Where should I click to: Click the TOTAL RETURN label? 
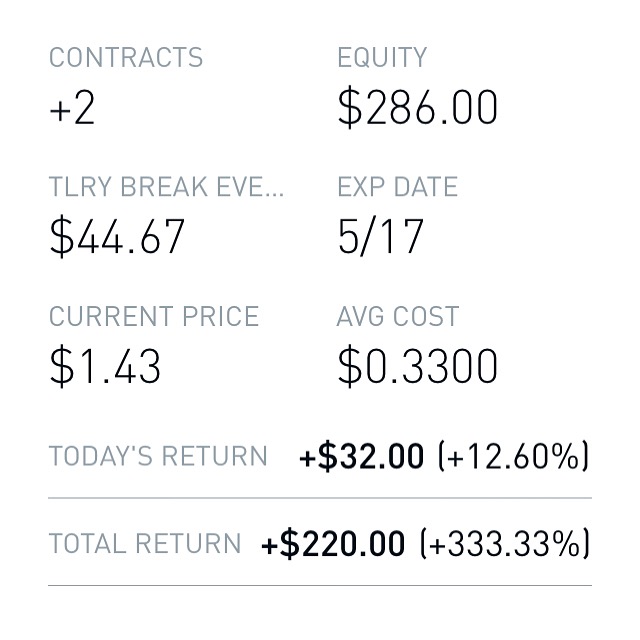pos(145,544)
